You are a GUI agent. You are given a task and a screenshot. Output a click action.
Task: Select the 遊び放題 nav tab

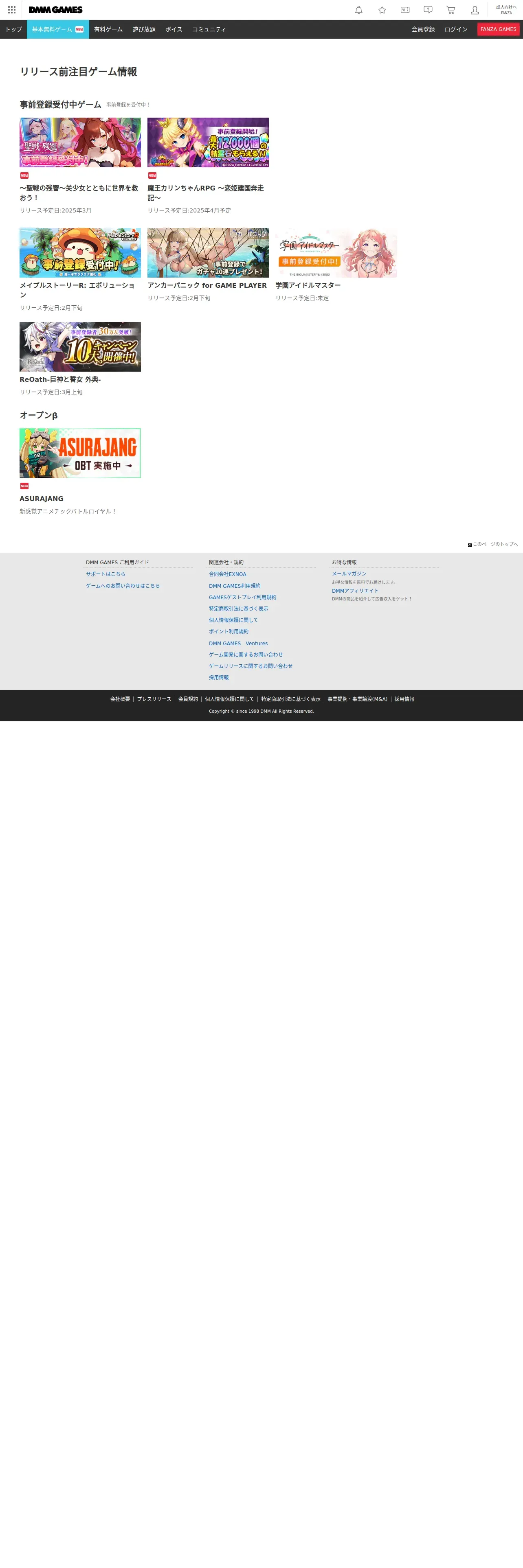(x=144, y=29)
